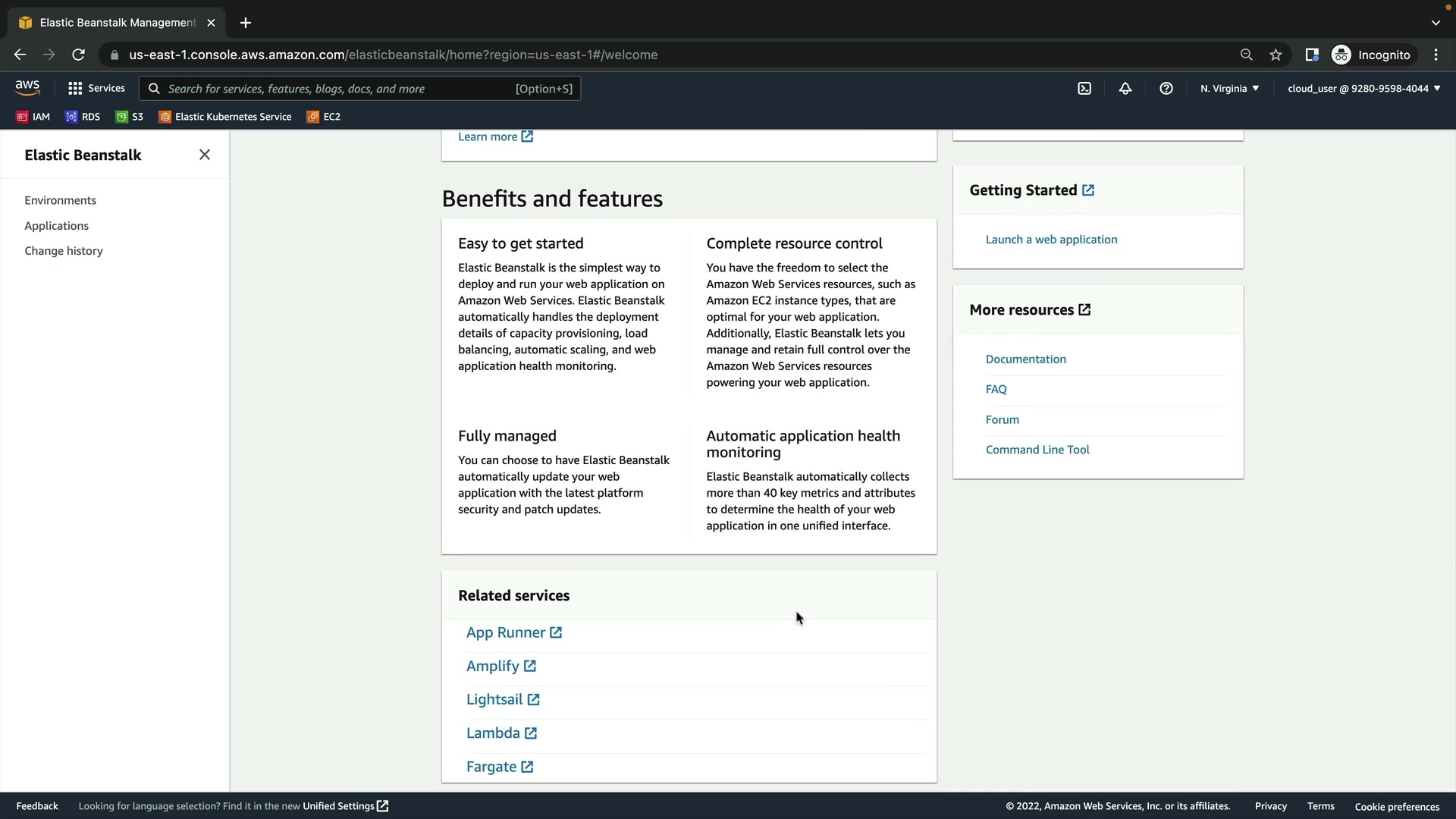This screenshot has height=819, width=1456.
Task: Open the help question mark icon
Action: click(x=1166, y=89)
